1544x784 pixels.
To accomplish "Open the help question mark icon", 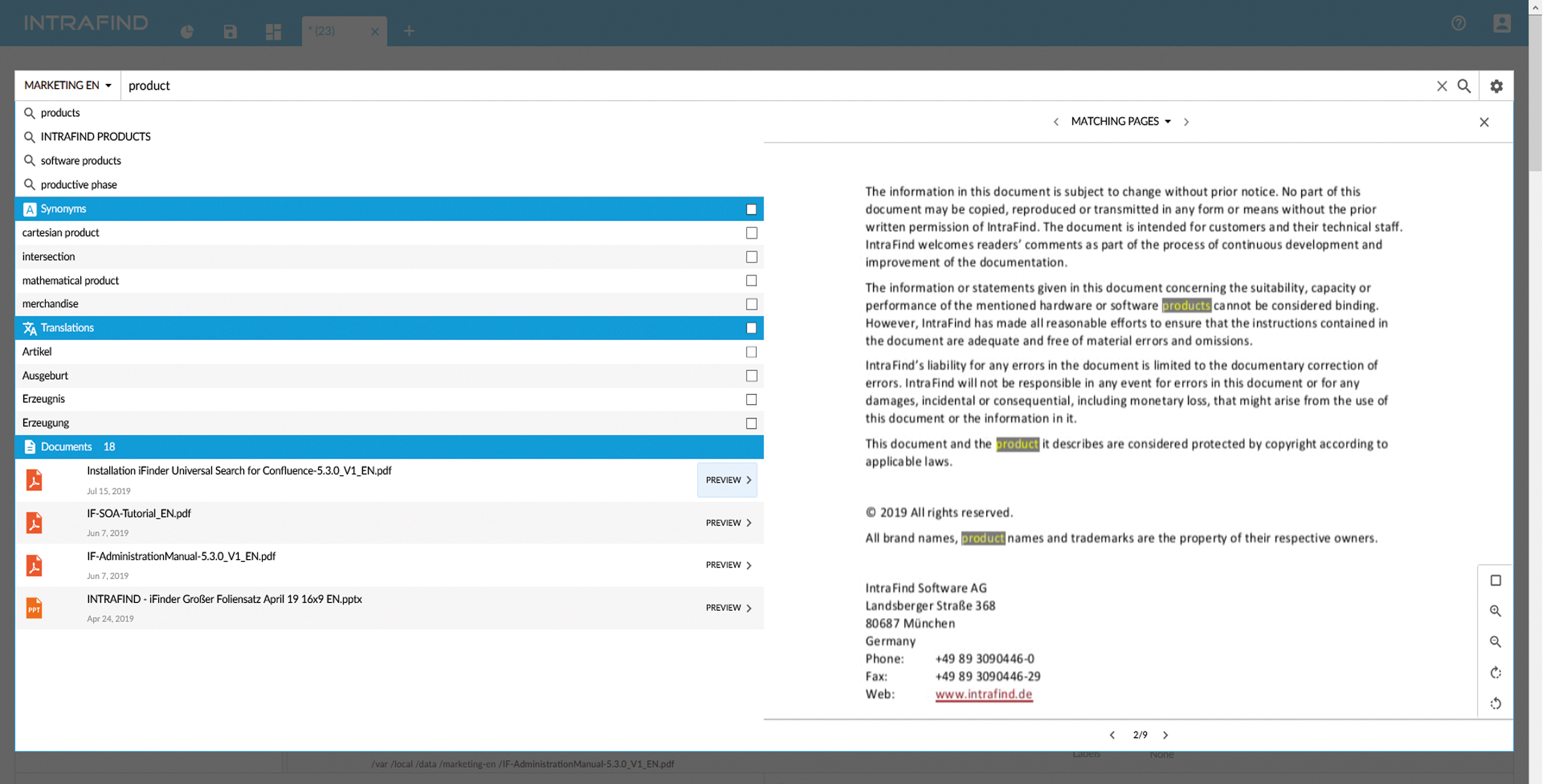I will tap(1460, 23).
